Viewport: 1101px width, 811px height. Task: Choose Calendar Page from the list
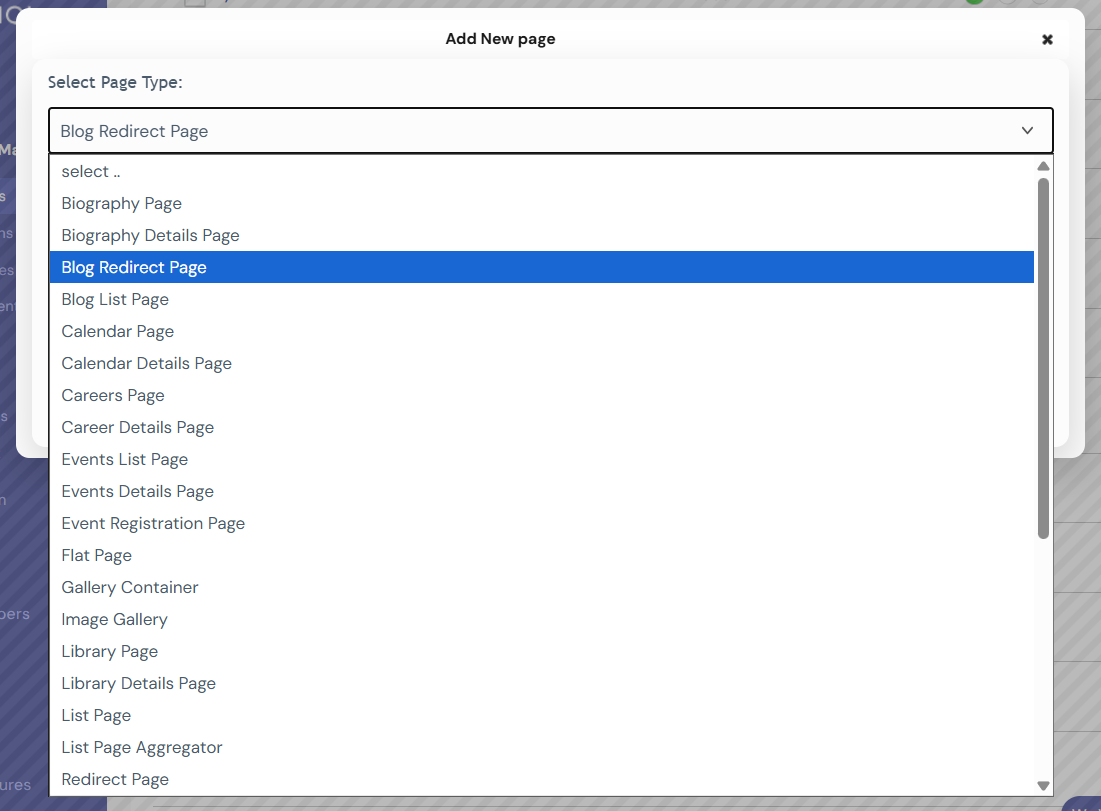point(541,331)
